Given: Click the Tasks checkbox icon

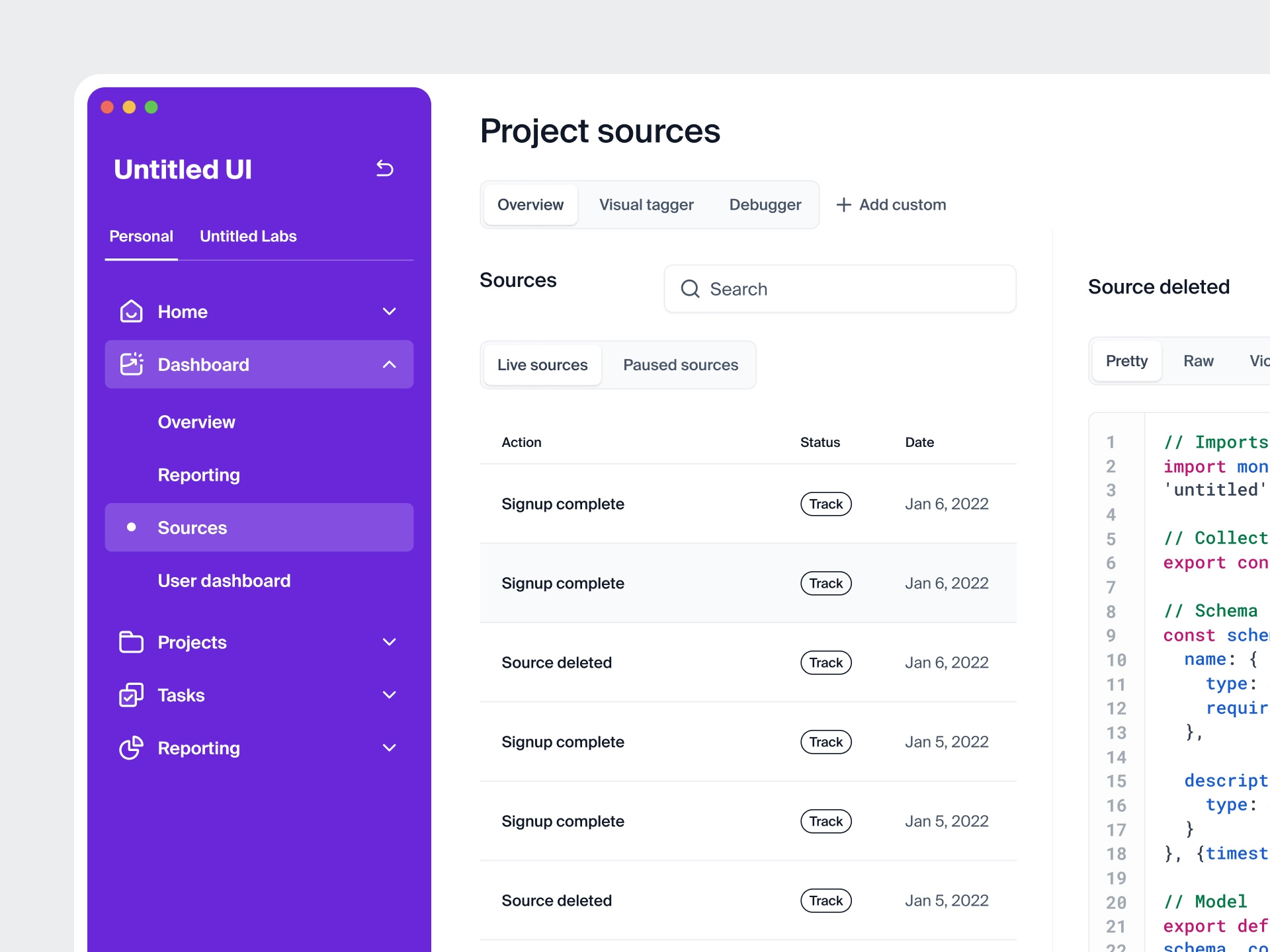Looking at the screenshot, I should tap(131, 695).
